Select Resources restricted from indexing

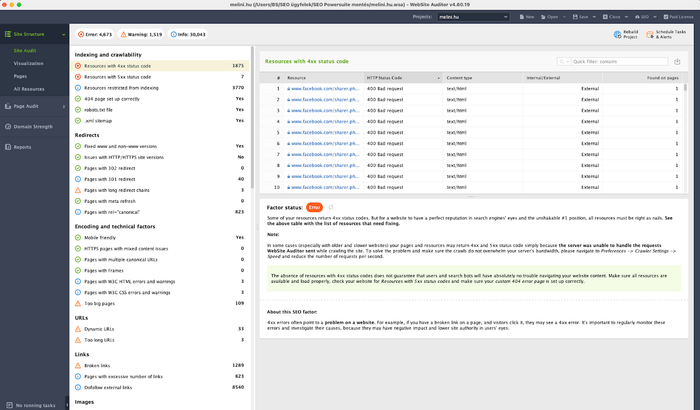pos(160,88)
